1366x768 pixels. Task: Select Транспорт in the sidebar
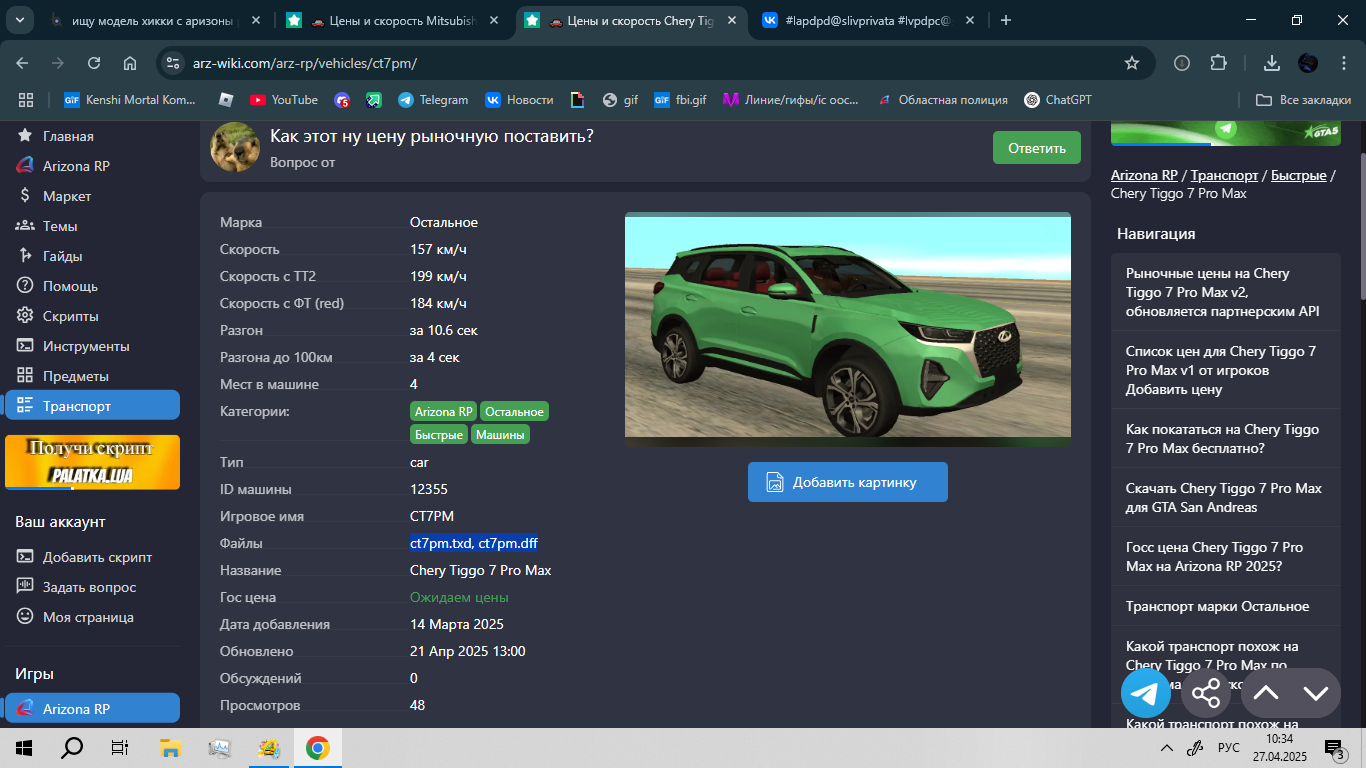click(92, 405)
